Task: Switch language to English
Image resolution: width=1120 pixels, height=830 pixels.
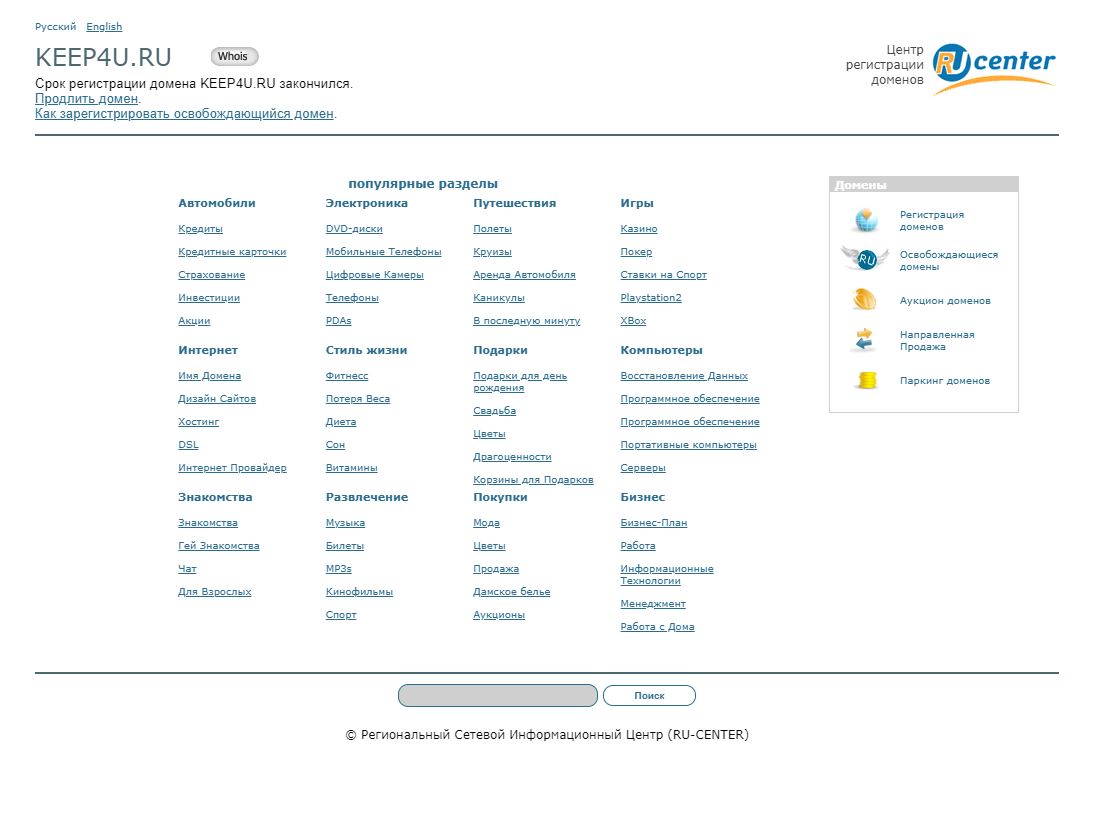Action: pos(104,27)
